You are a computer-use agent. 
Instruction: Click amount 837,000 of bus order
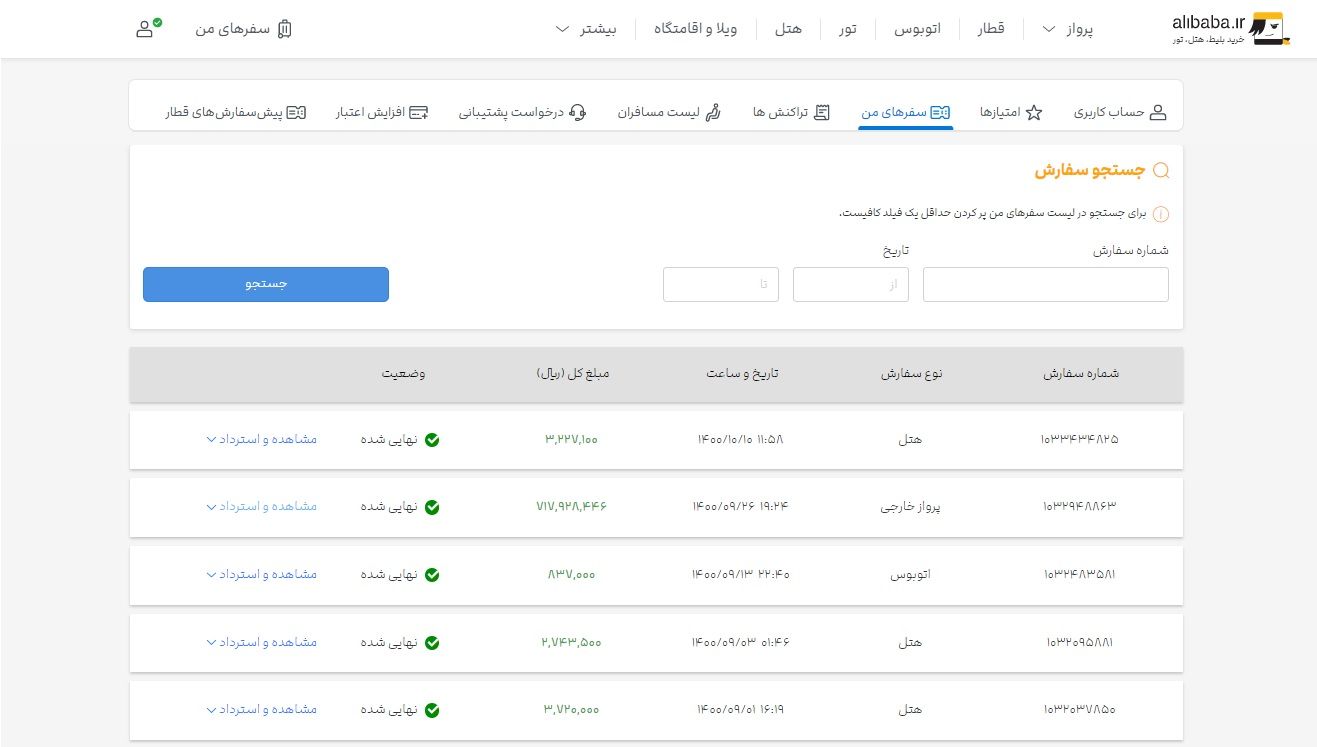coord(572,574)
